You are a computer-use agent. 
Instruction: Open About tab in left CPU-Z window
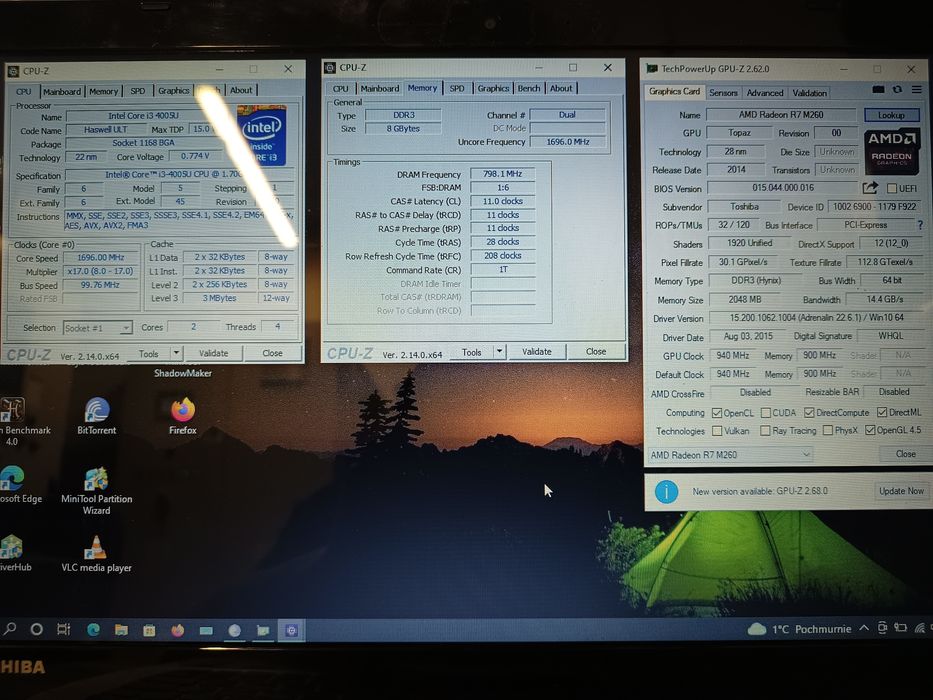241,90
